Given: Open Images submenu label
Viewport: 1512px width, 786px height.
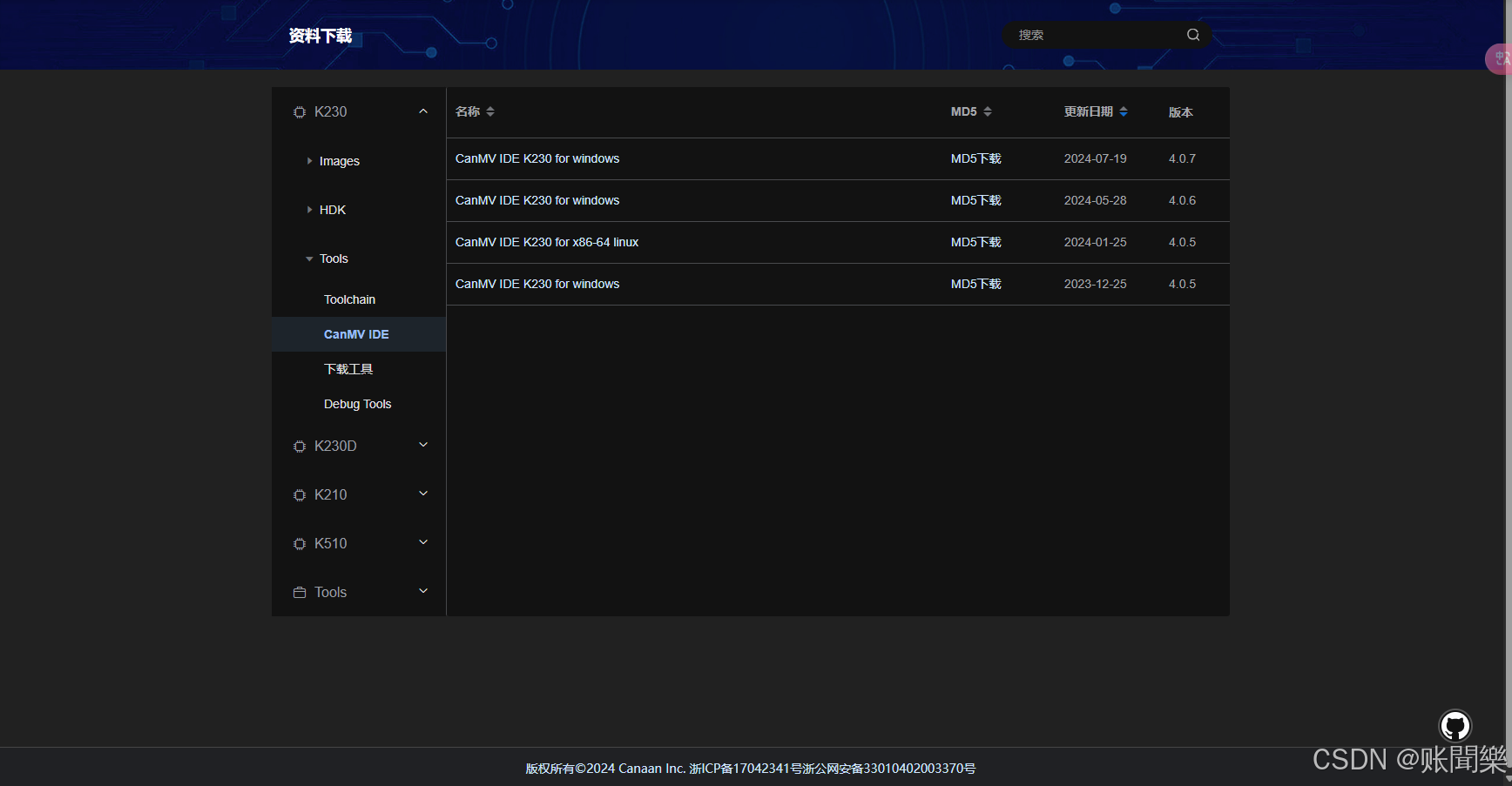Looking at the screenshot, I should [x=340, y=161].
